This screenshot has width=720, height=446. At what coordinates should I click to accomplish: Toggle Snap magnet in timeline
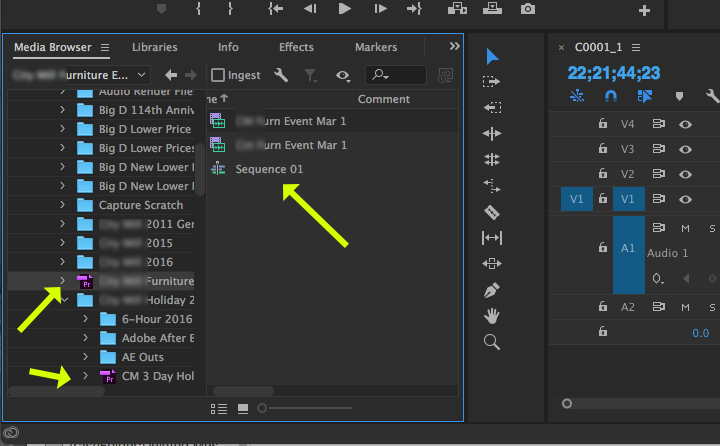tap(611, 96)
